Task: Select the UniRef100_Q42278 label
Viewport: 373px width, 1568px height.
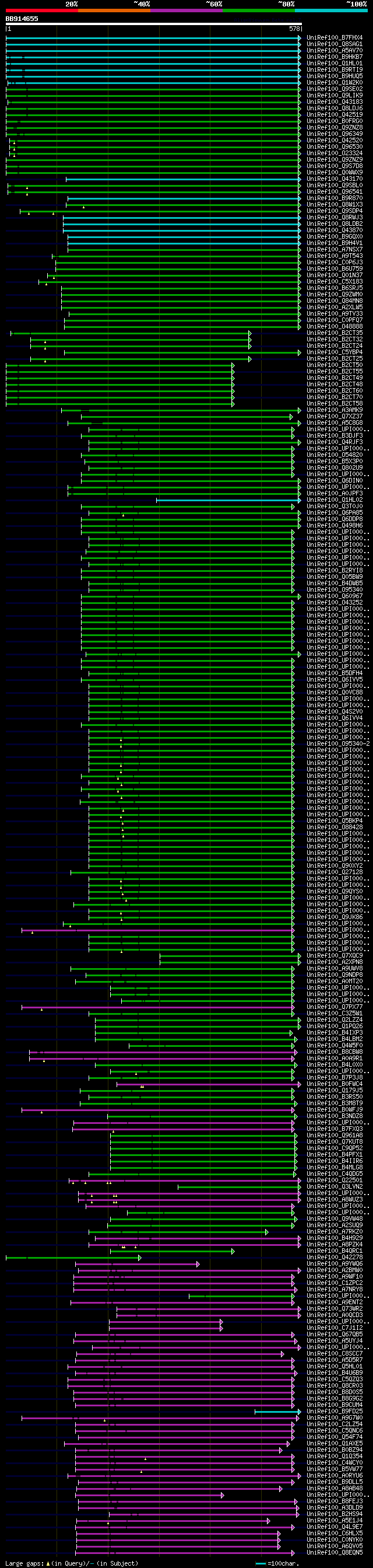Action: (x=335, y=1258)
